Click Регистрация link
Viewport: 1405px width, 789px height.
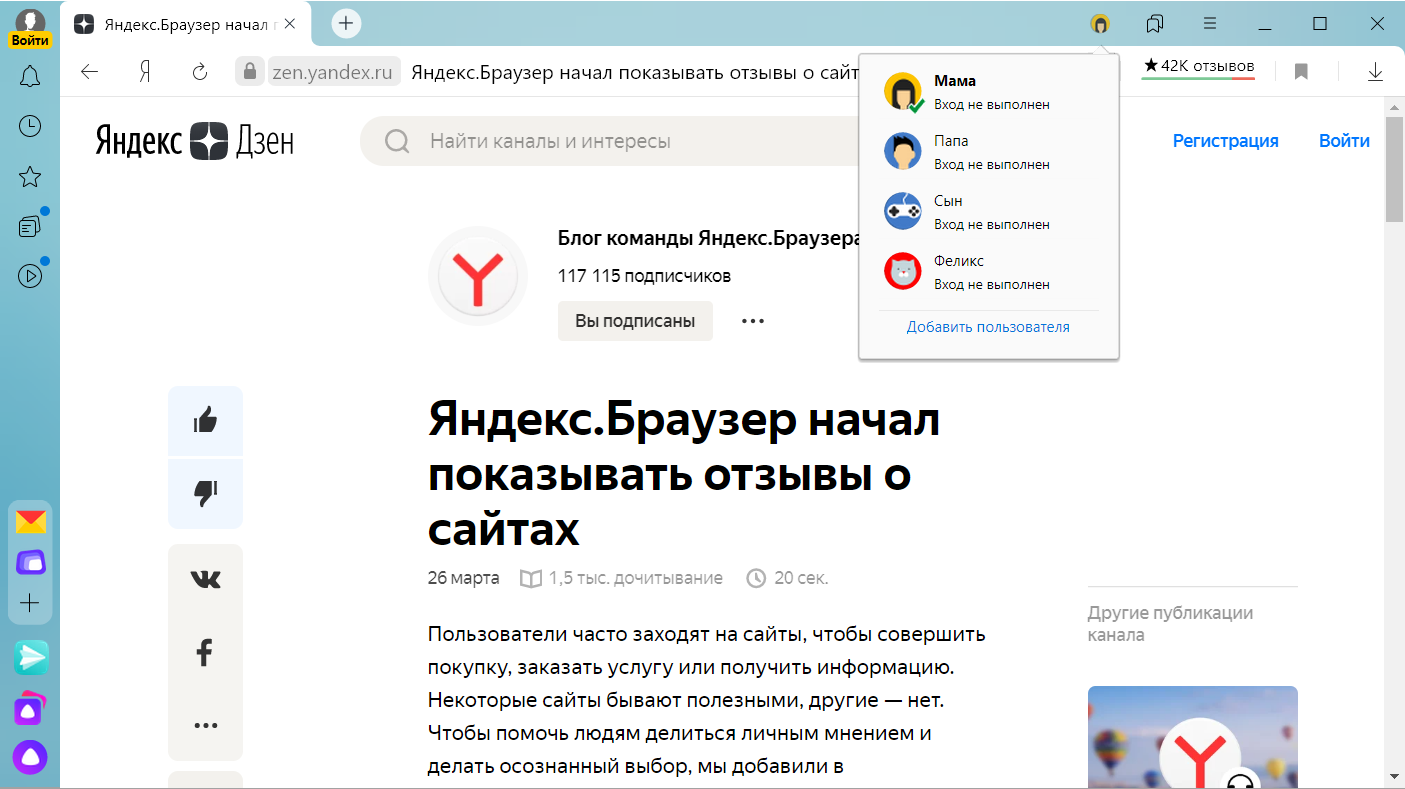click(x=1225, y=141)
